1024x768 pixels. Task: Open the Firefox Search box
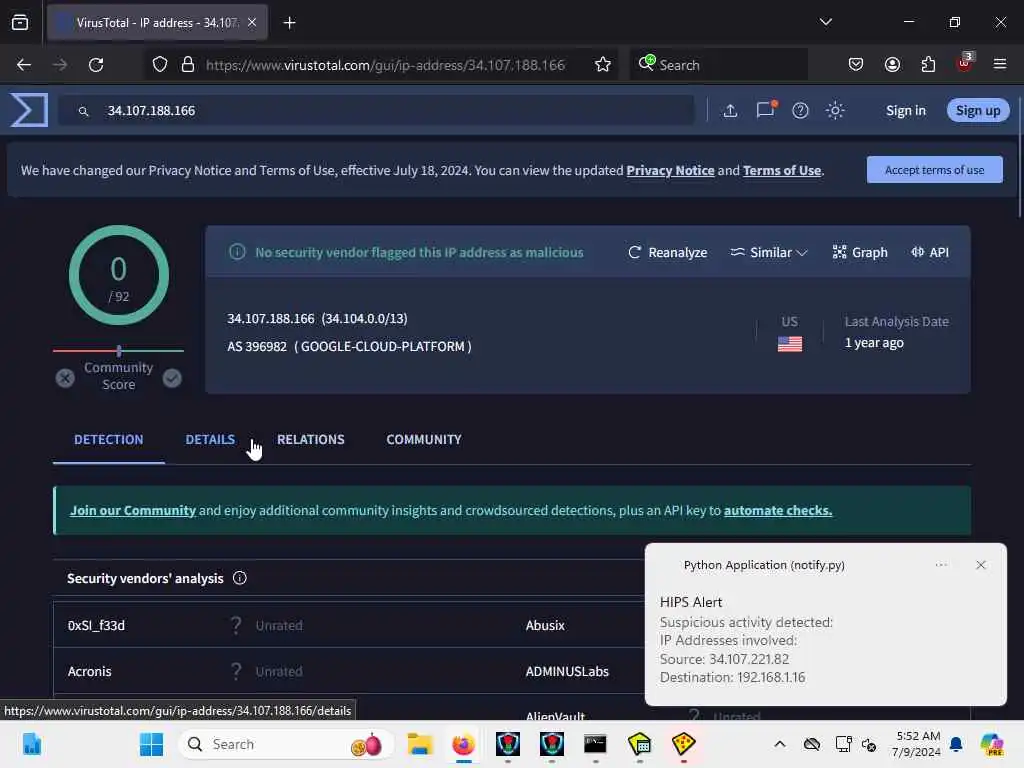(x=718, y=65)
